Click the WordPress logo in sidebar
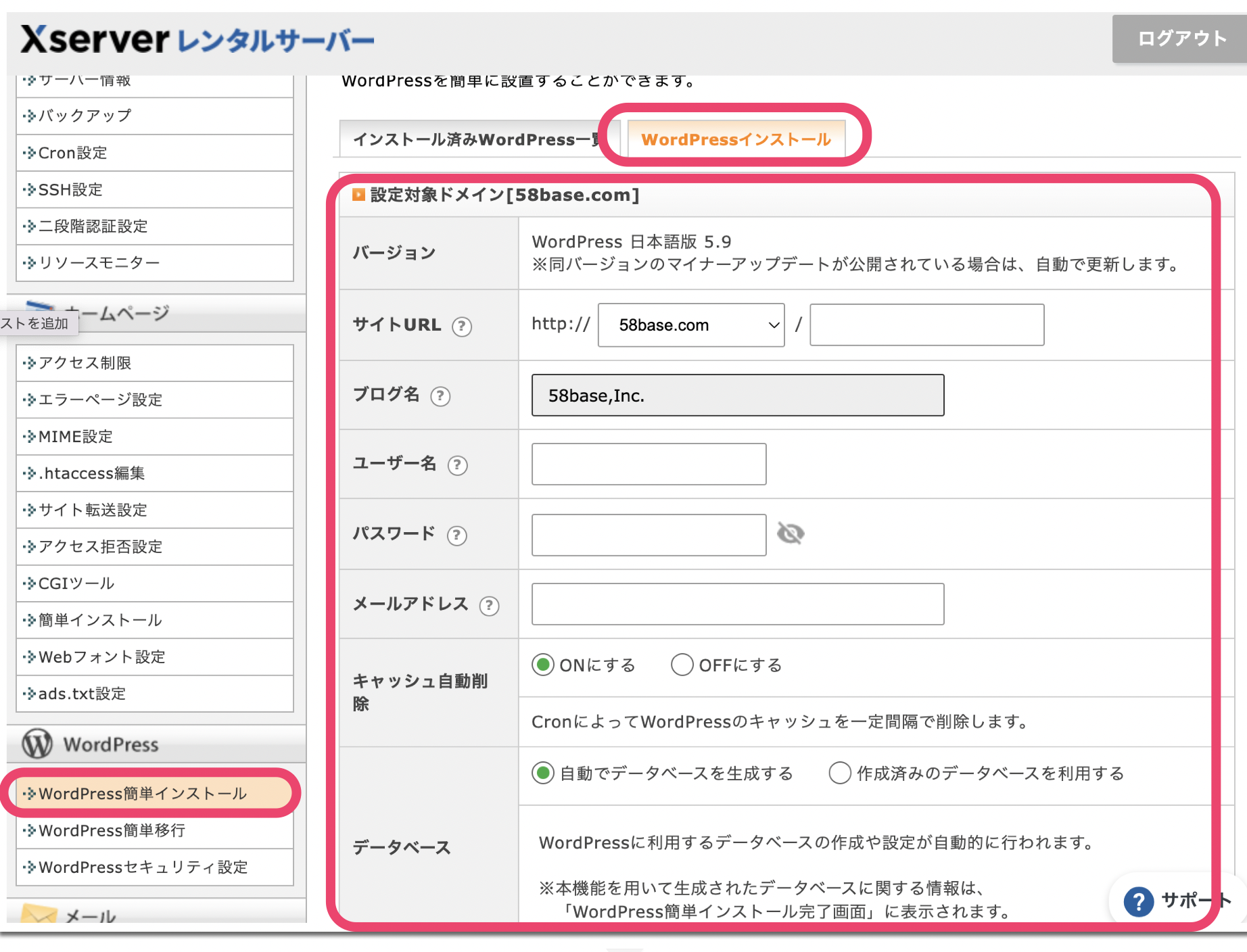1247x952 pixels. pyautogui.click(x=37, y=744)
